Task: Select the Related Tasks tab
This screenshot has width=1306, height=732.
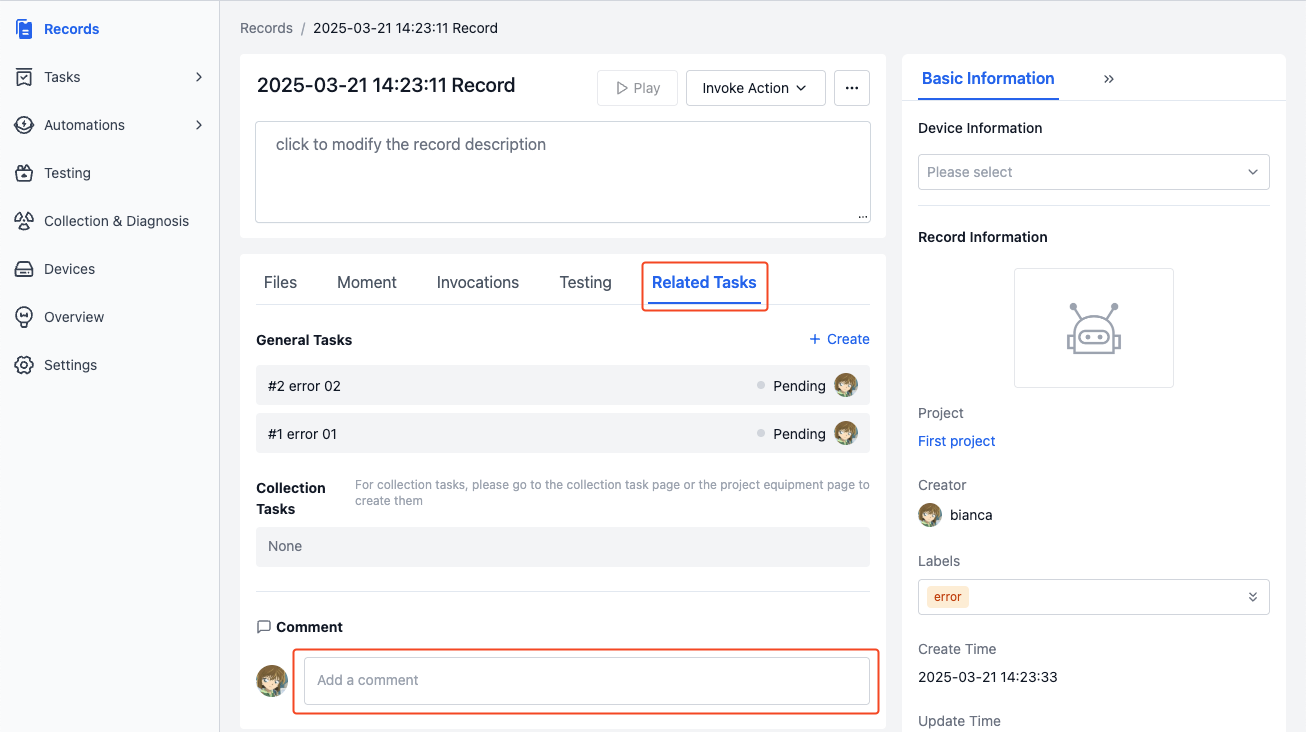Action: [x=704, y=283]
